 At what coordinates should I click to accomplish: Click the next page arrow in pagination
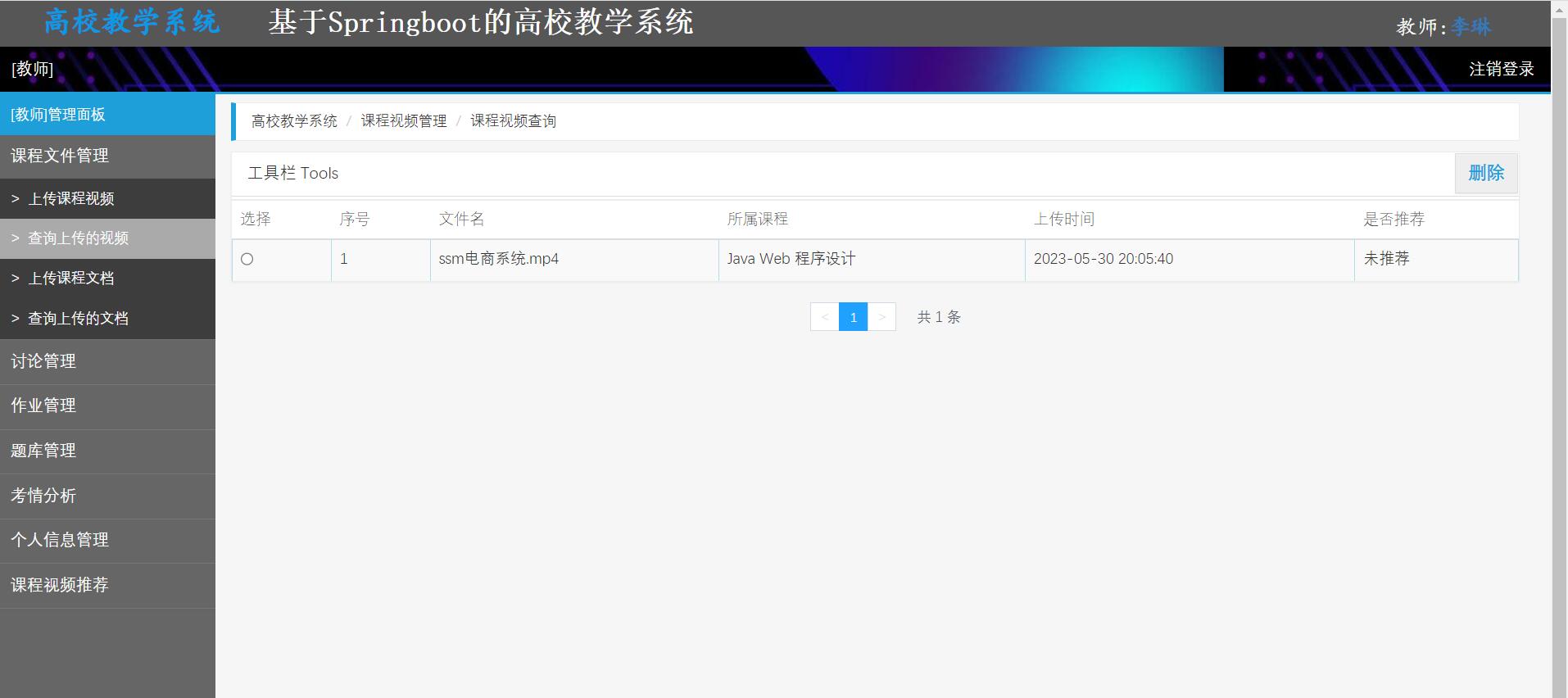click(881, 317)
